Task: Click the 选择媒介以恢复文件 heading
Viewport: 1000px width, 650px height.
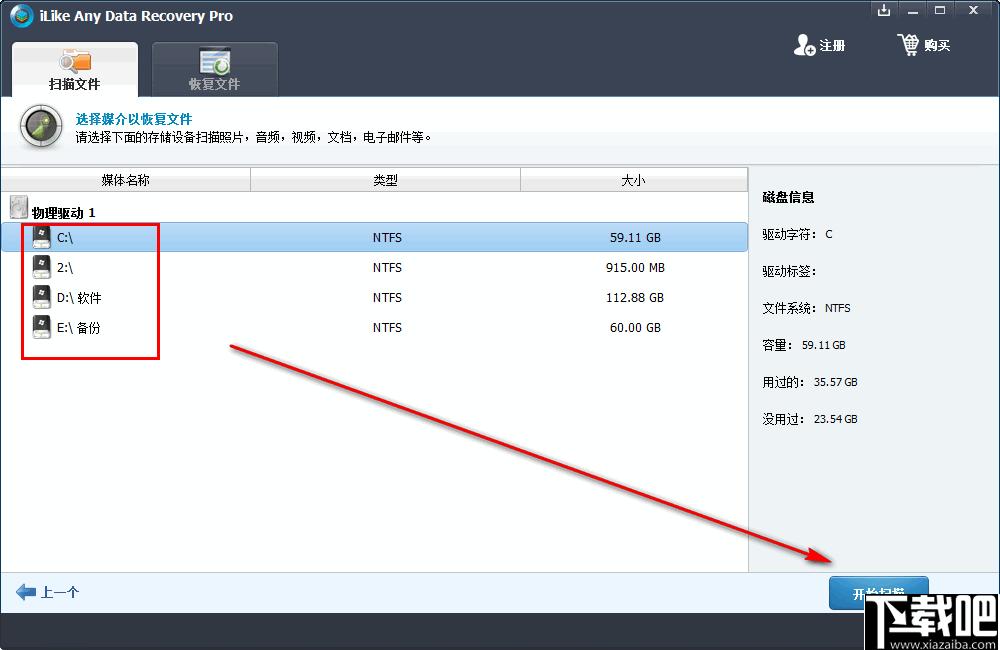Action: click(x=134, y=119)
